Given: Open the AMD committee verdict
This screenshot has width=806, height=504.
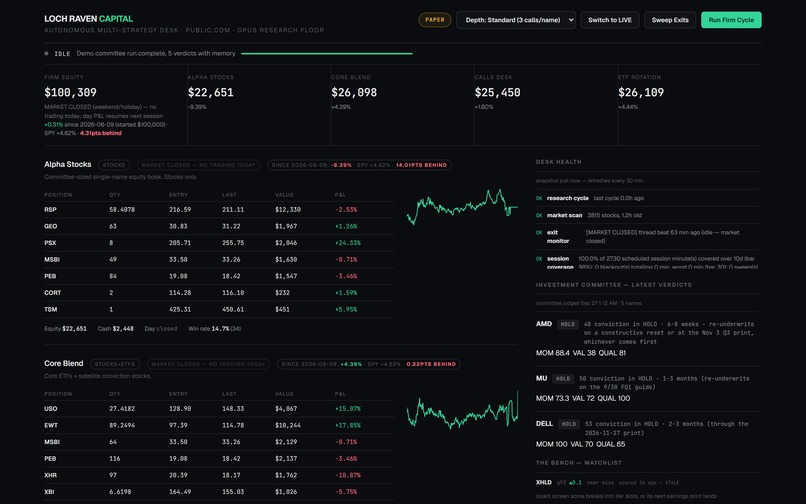Looking at the screenshot, I should (x=647, y=338).
